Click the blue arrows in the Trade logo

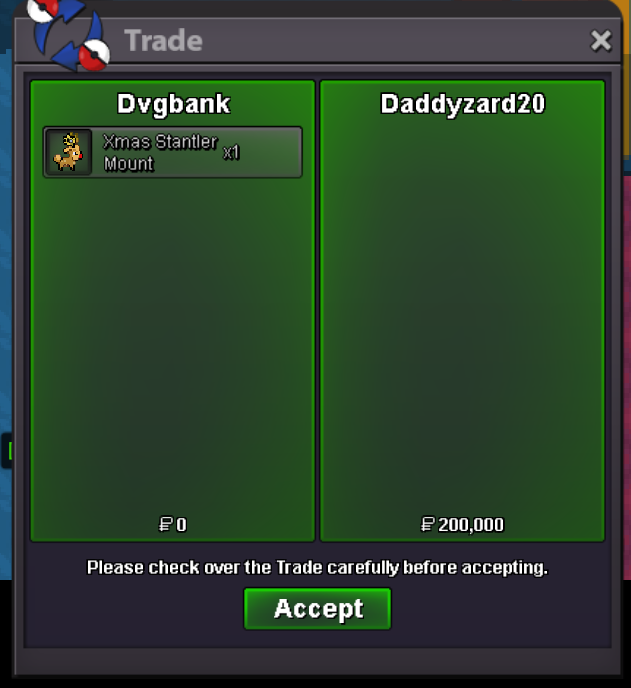[x=66, y=37]
